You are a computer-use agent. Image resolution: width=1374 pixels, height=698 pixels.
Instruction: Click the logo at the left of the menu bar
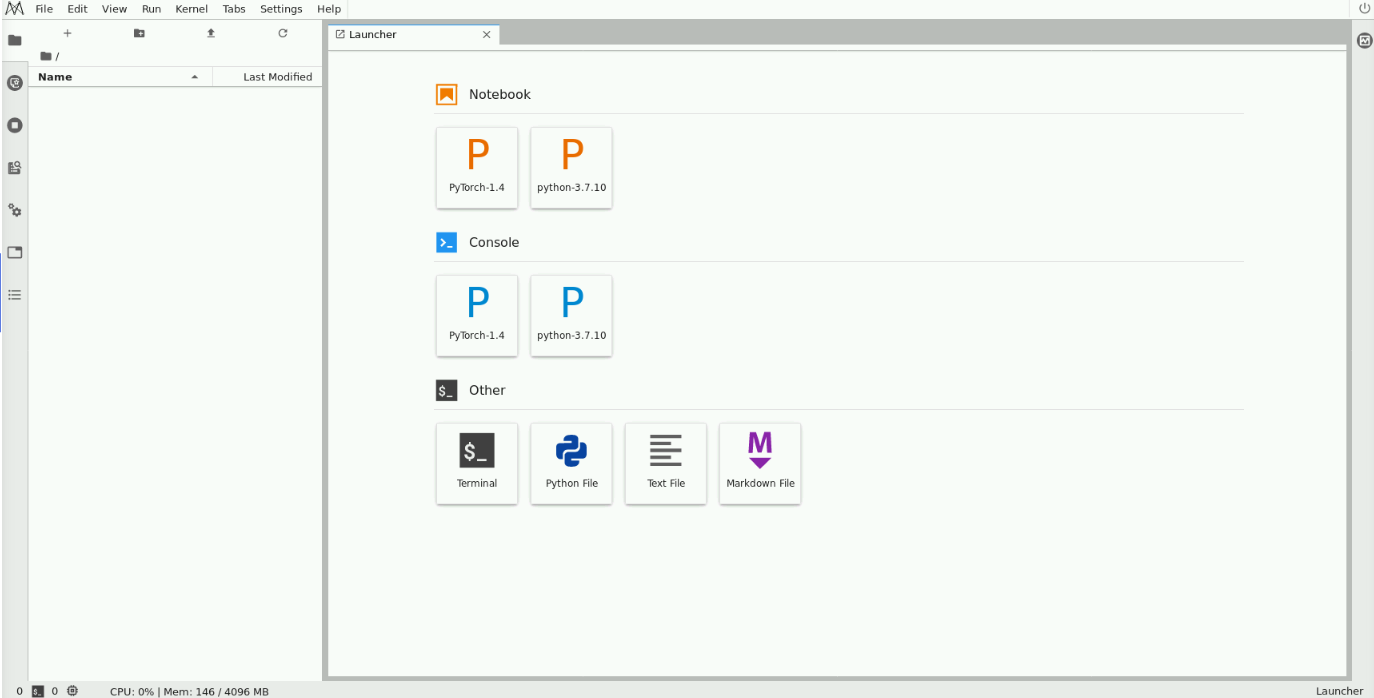pyautogui.click(x=14, y=8)
